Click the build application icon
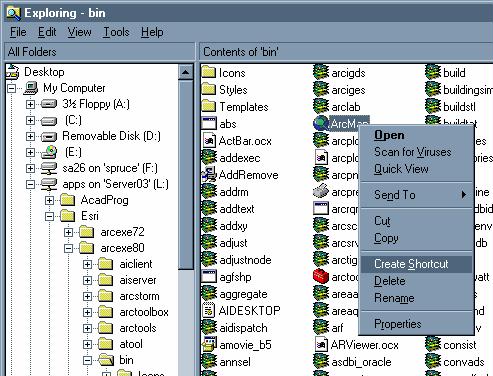 pyautogui.click(x=433, y=72)
